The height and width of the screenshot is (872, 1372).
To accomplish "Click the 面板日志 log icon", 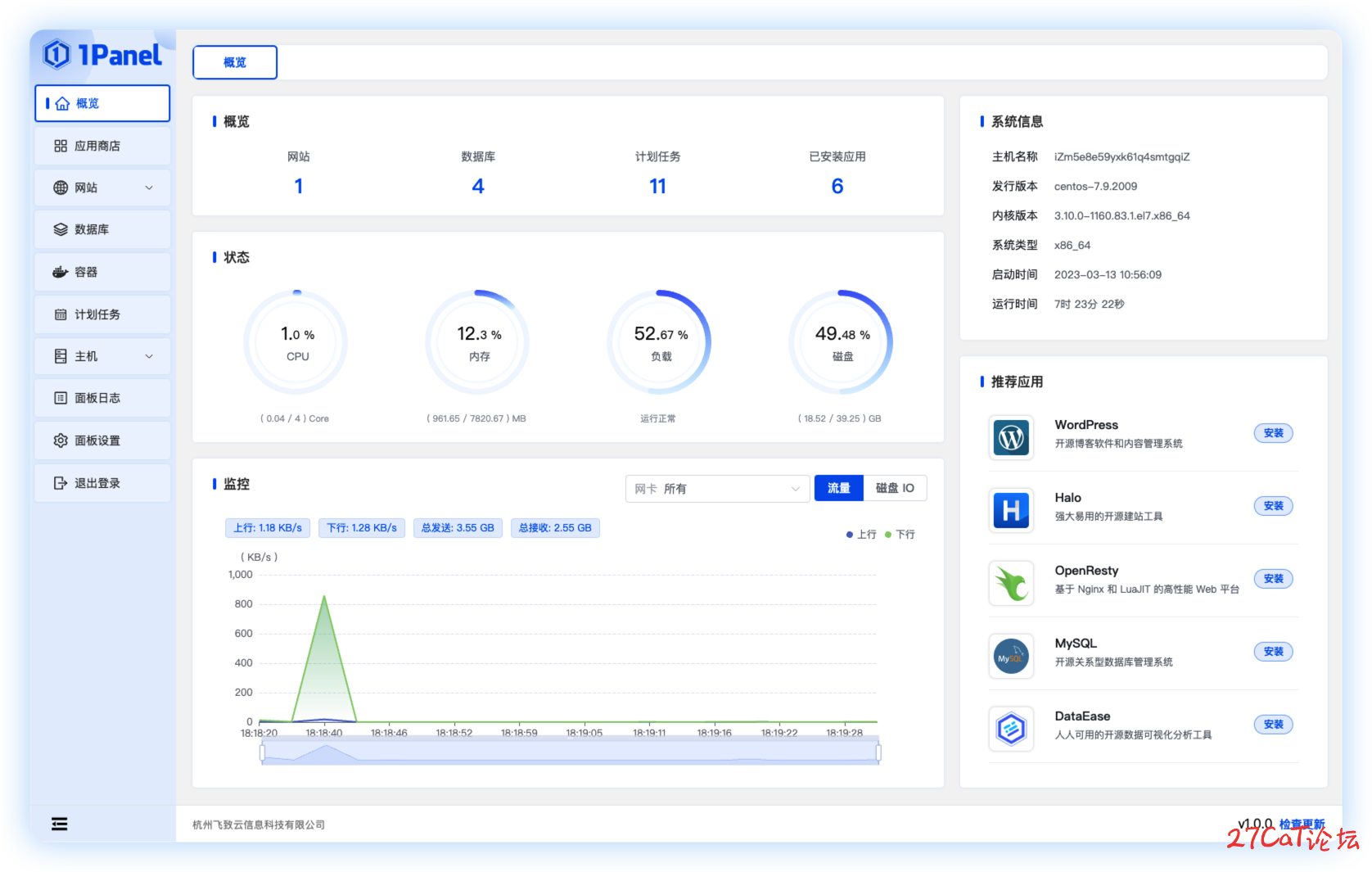I will click(61, 398).
